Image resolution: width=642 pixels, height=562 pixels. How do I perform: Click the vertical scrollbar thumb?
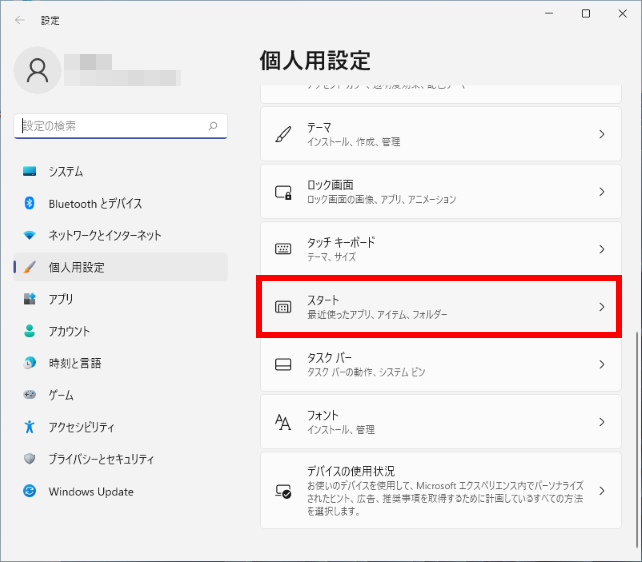(637, 439)
